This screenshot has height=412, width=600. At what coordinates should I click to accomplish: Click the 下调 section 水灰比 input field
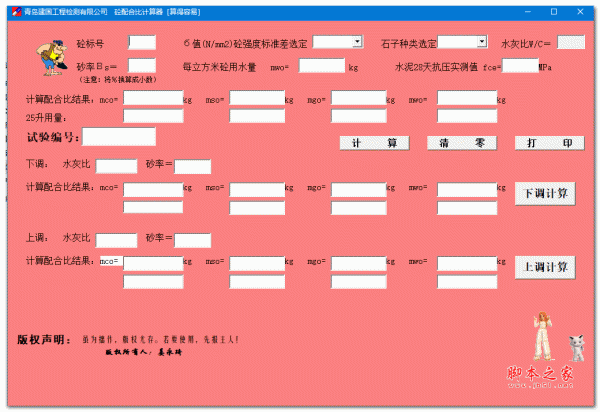point(116,166)
